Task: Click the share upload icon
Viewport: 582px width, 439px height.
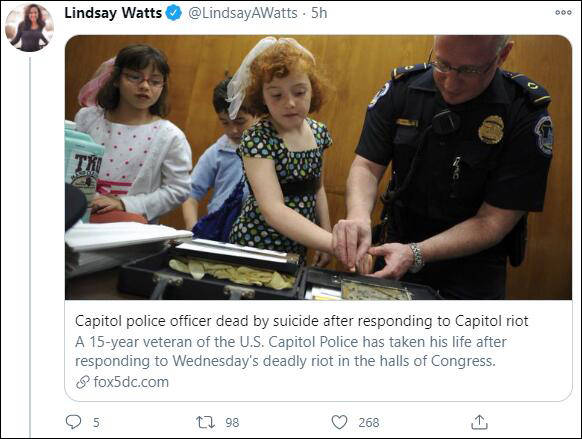Action: click(x=479, y=422)
